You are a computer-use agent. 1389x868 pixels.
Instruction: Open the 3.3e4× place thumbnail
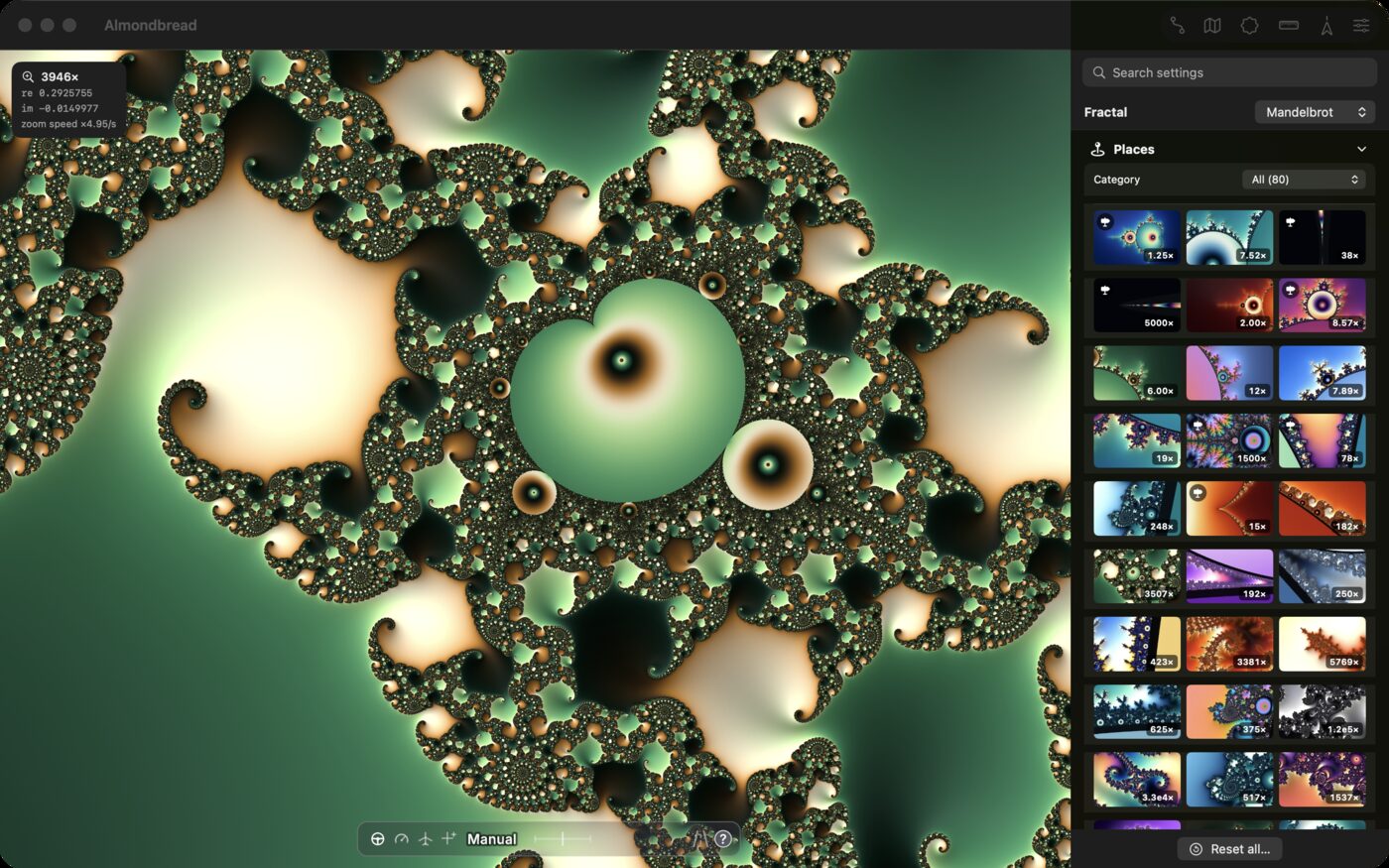(1137, 779)
